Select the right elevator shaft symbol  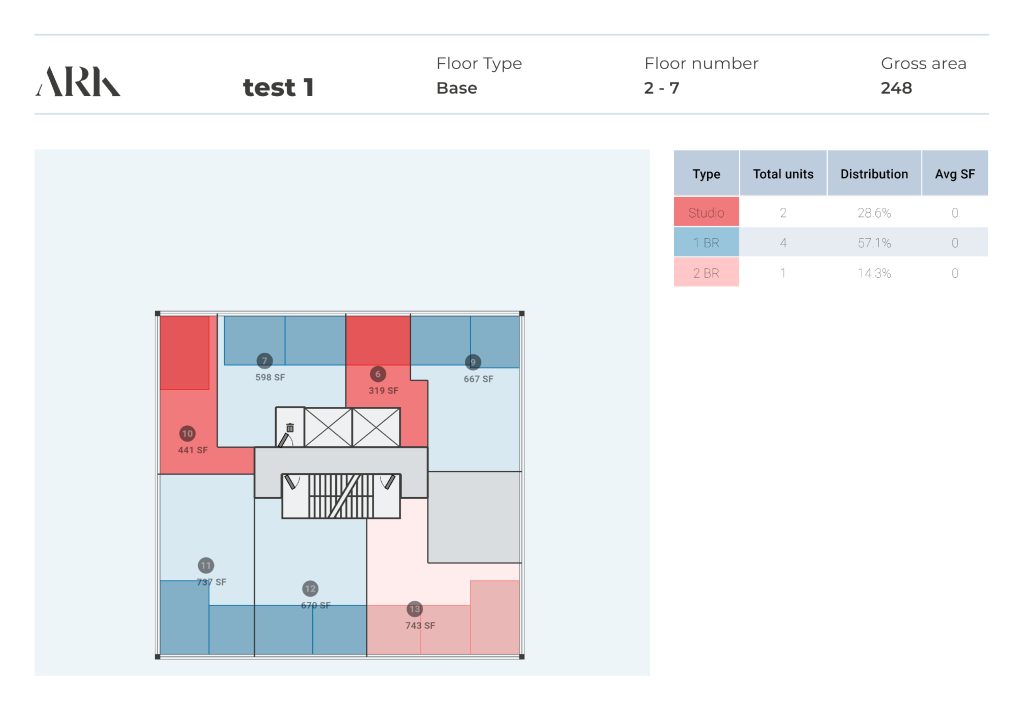click(376, 427)
